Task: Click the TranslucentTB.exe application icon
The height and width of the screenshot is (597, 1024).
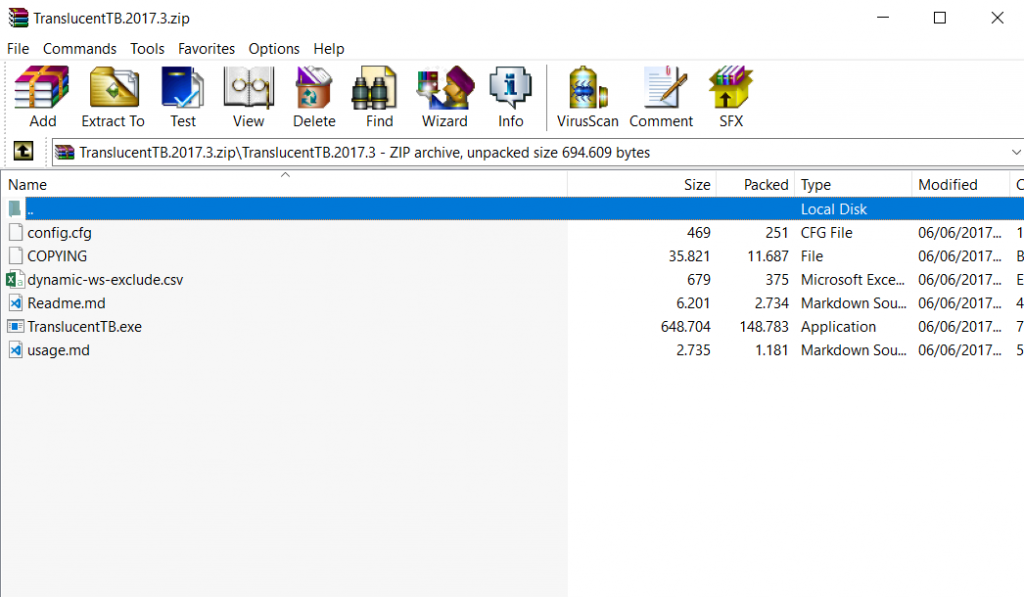Action: [x=16, y=326]
